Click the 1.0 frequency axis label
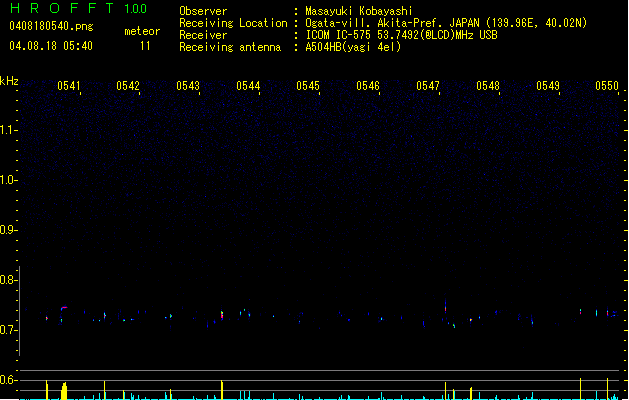This screenshot has height=400, width=629. (8, 180)
